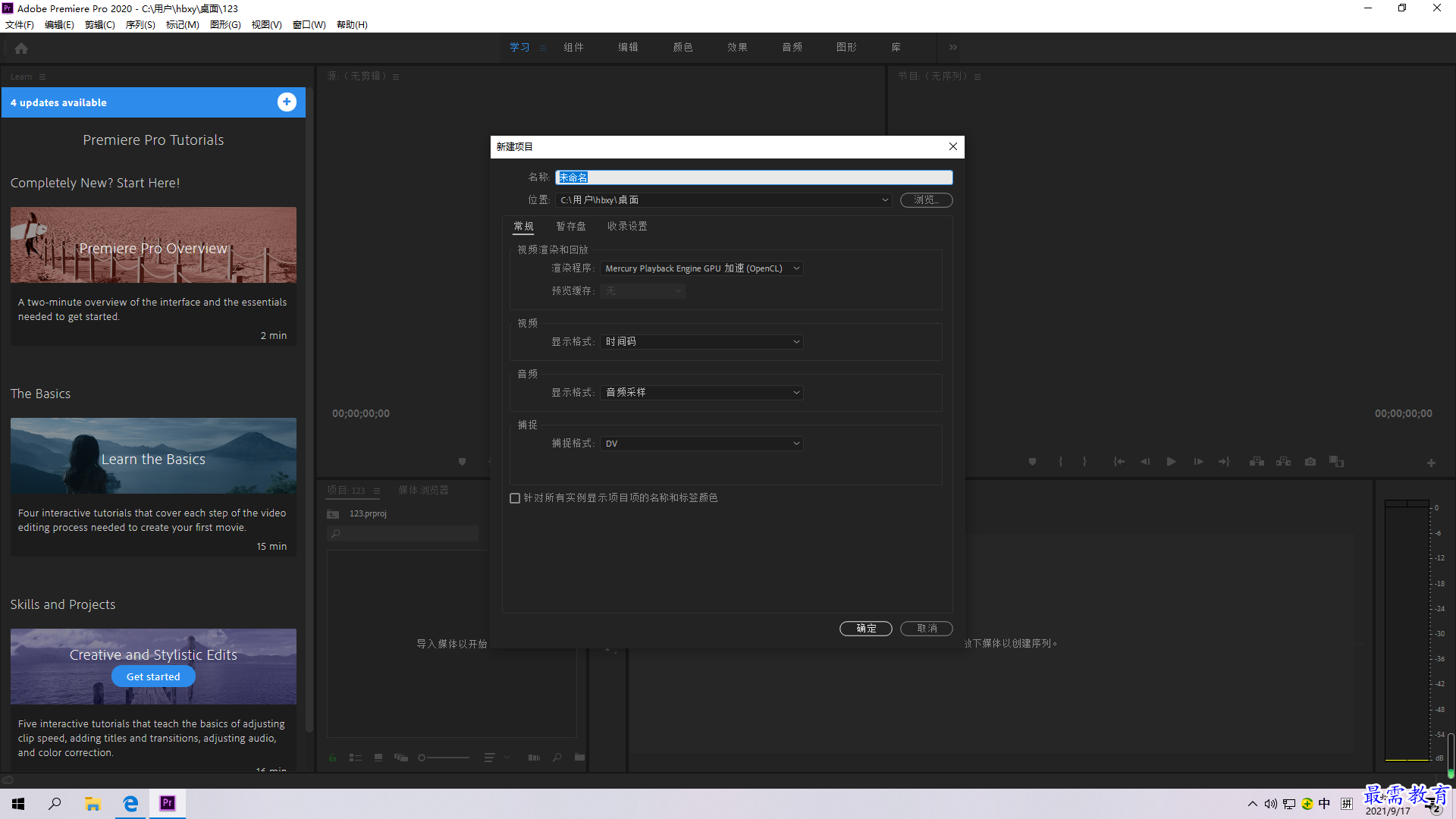
Task: Close the 新建项目 dialog
Action: coord(953,146)
